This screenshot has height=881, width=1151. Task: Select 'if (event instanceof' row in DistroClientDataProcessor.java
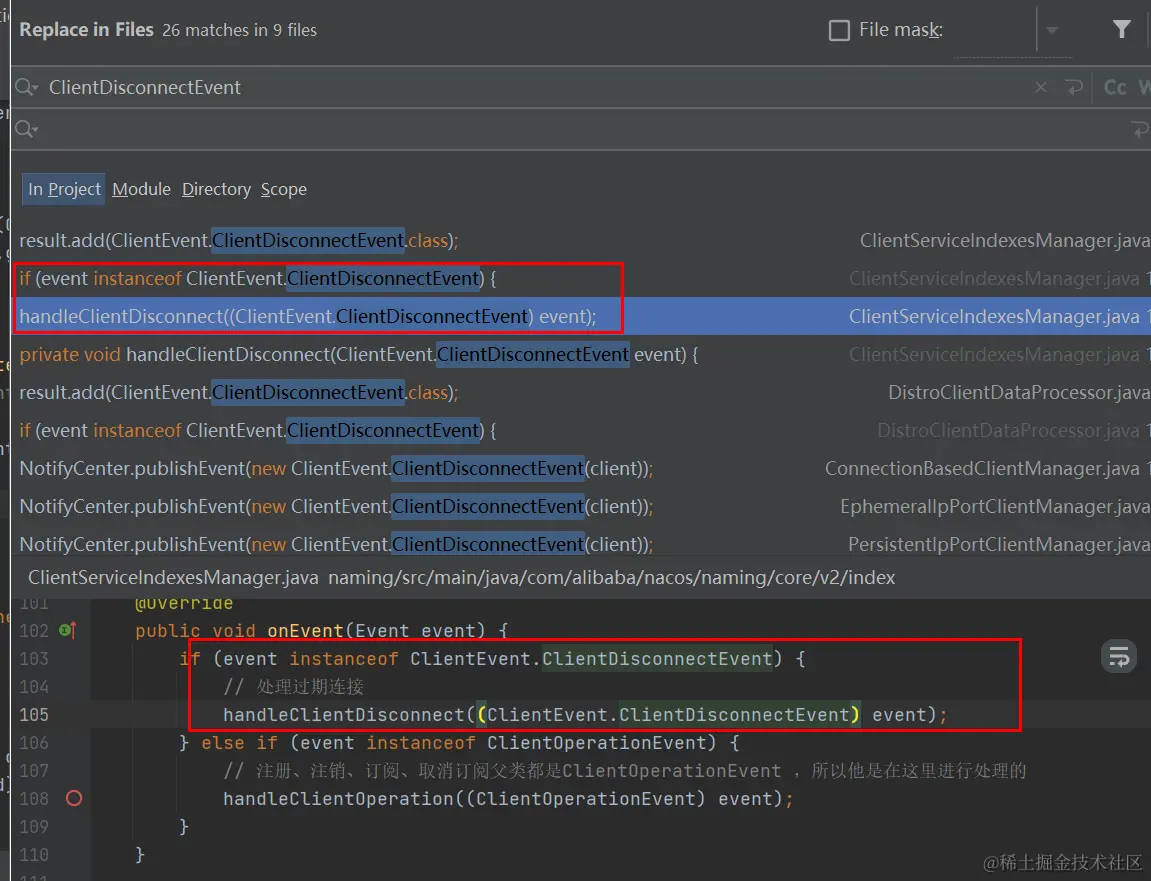(x=581, y=430)
